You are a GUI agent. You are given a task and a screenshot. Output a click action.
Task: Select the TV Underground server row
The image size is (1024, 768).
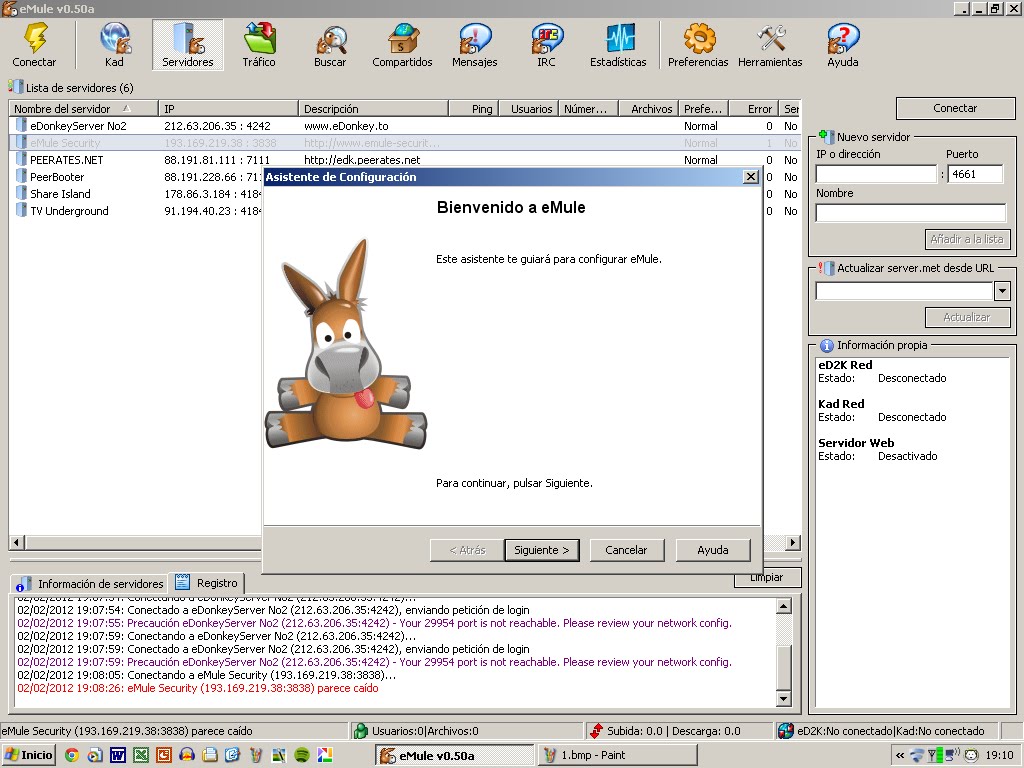coord(137,211)
